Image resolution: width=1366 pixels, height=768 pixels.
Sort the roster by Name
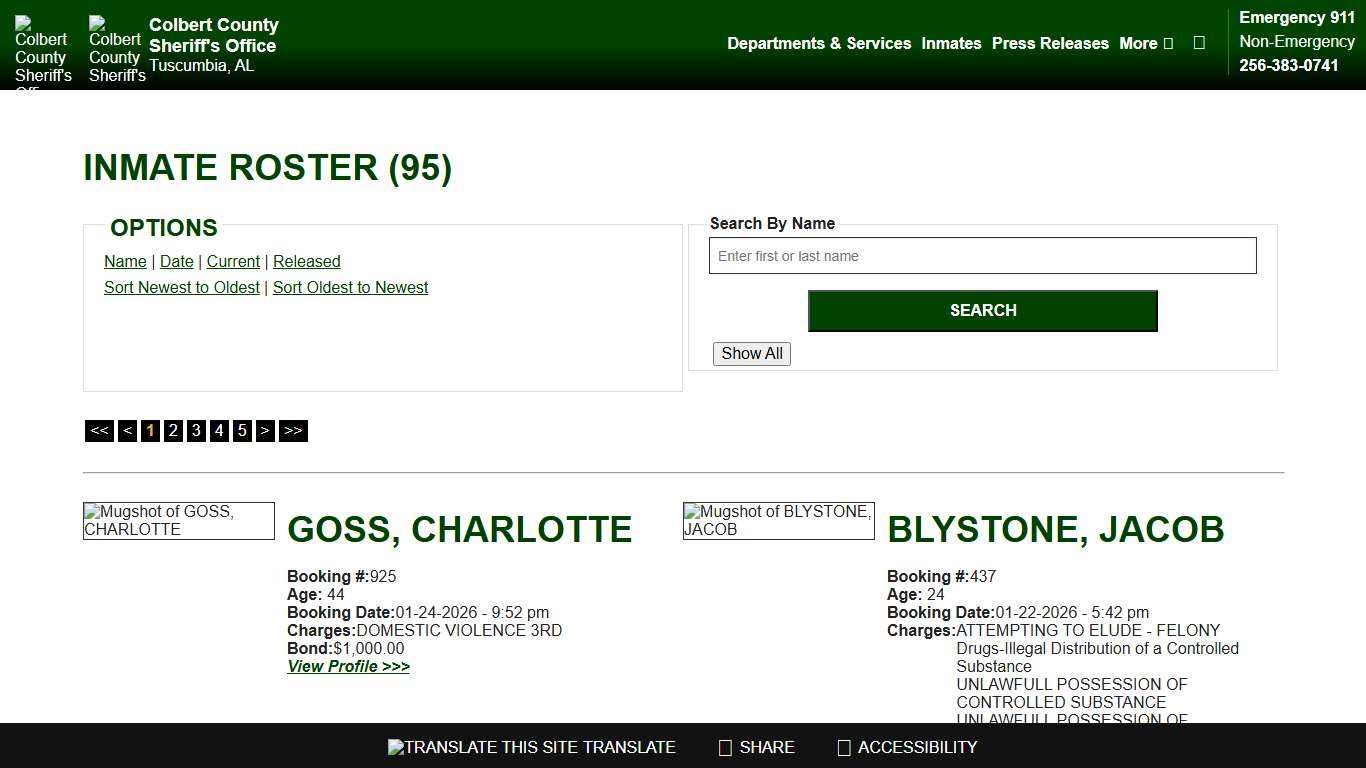[x=125, y=261]
